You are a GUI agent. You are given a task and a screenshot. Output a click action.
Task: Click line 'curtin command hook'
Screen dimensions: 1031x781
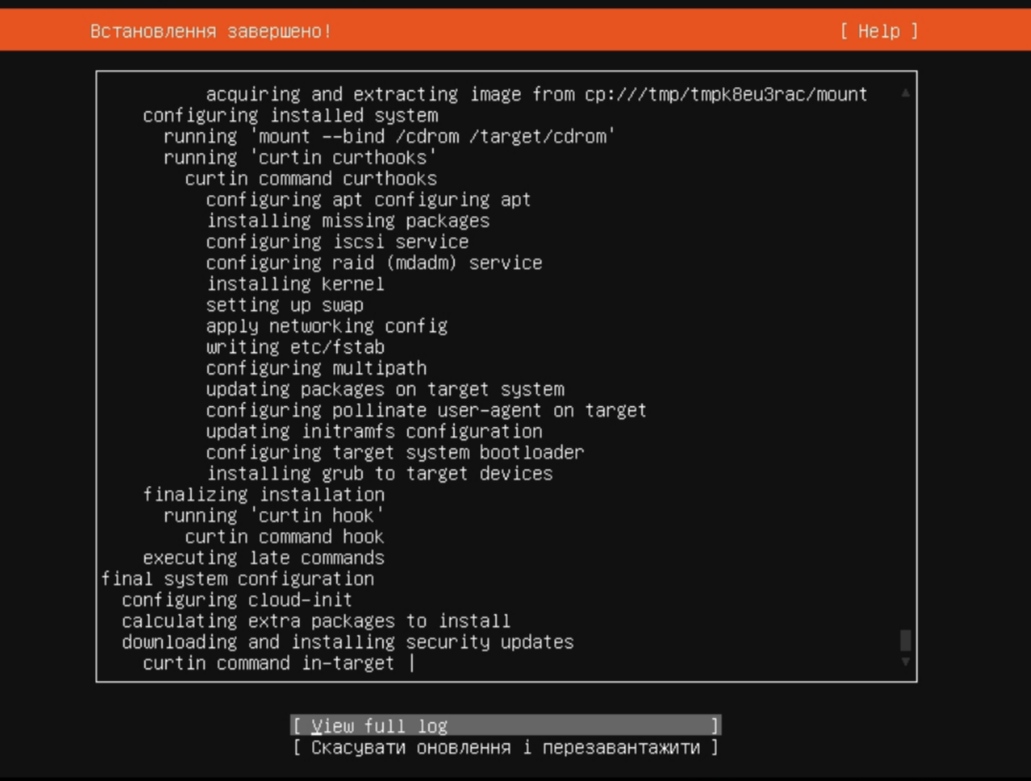click(x=285, y=536)
